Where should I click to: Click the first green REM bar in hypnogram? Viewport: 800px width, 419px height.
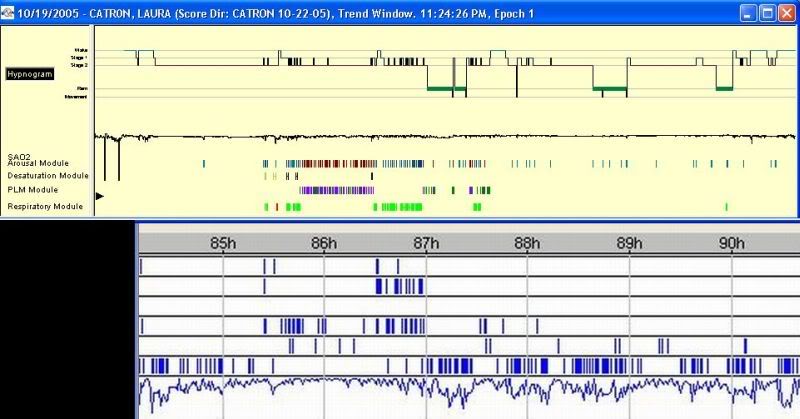click(446, 90)
